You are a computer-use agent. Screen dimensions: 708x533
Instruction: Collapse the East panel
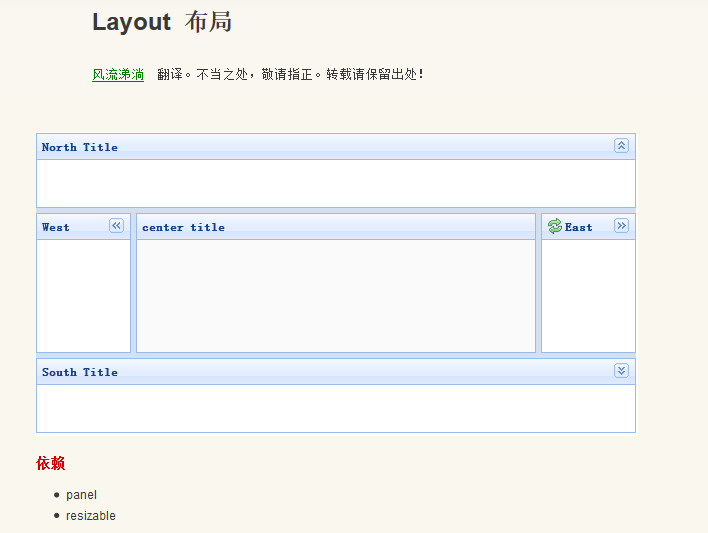point(621,225)
